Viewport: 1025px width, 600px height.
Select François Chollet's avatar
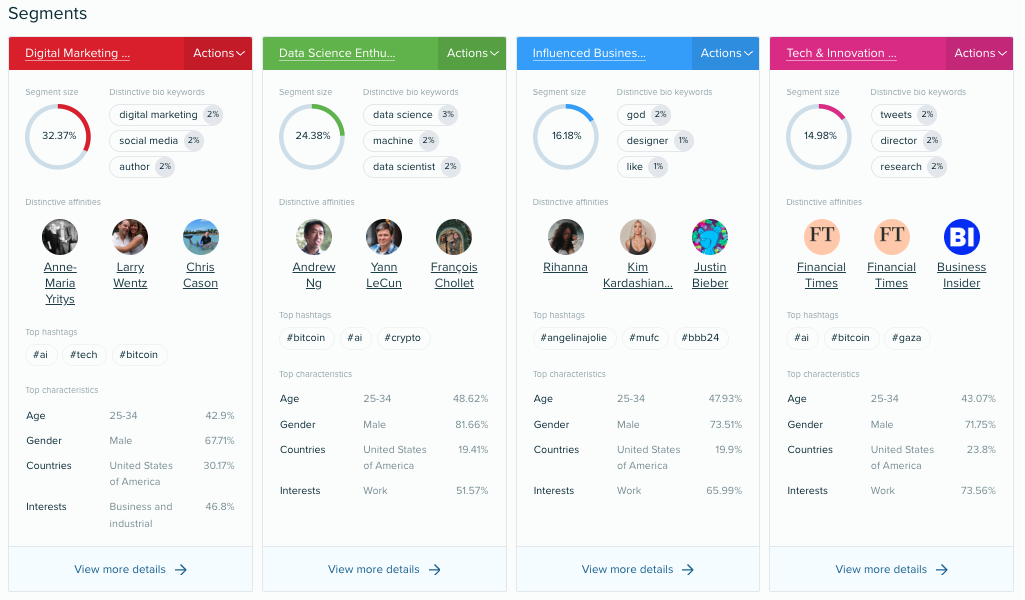click(453, 236)
